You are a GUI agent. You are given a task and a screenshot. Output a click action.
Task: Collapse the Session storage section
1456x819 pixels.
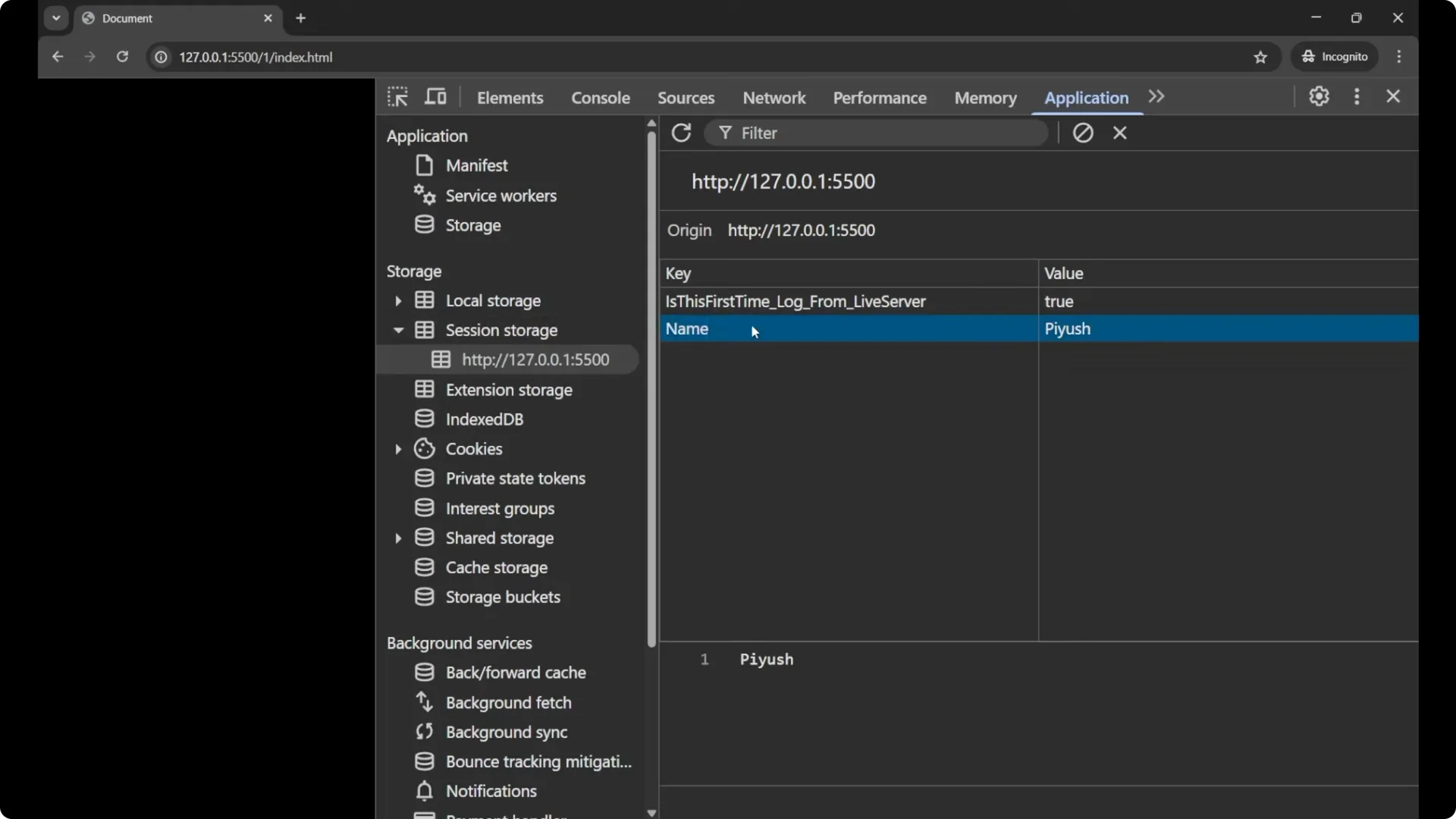pyautogui.click(x=399, y=331)
